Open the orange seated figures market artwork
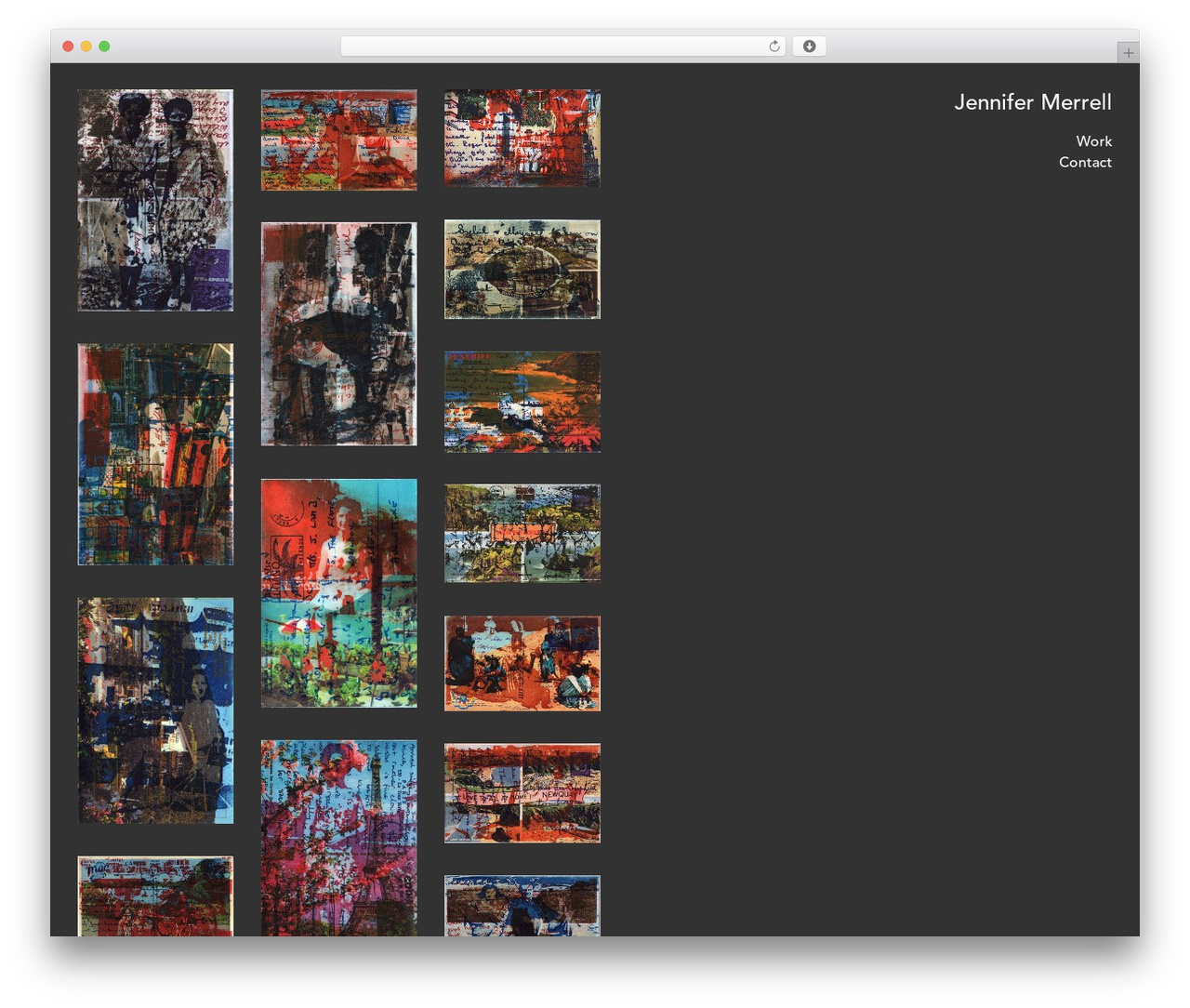 [x=522, y=663]
